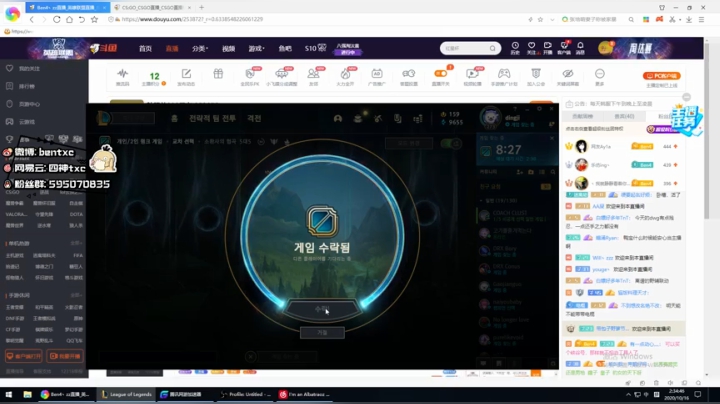Click the dingji summoner avatar
Screen dimensions: 720x404
tap(490, 117)
